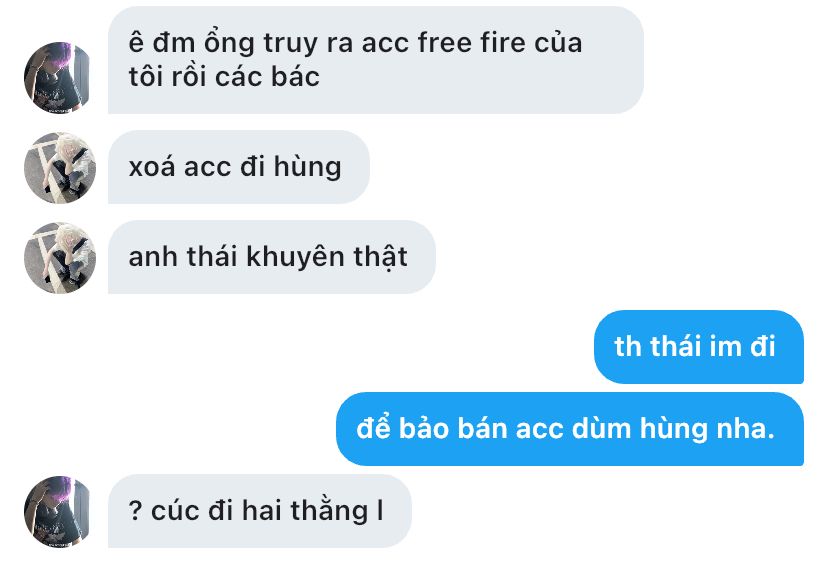Click the blue "th thái im đi" bubble
The height and width of the screenshot is (577, 828).
[x=699, y=347]
